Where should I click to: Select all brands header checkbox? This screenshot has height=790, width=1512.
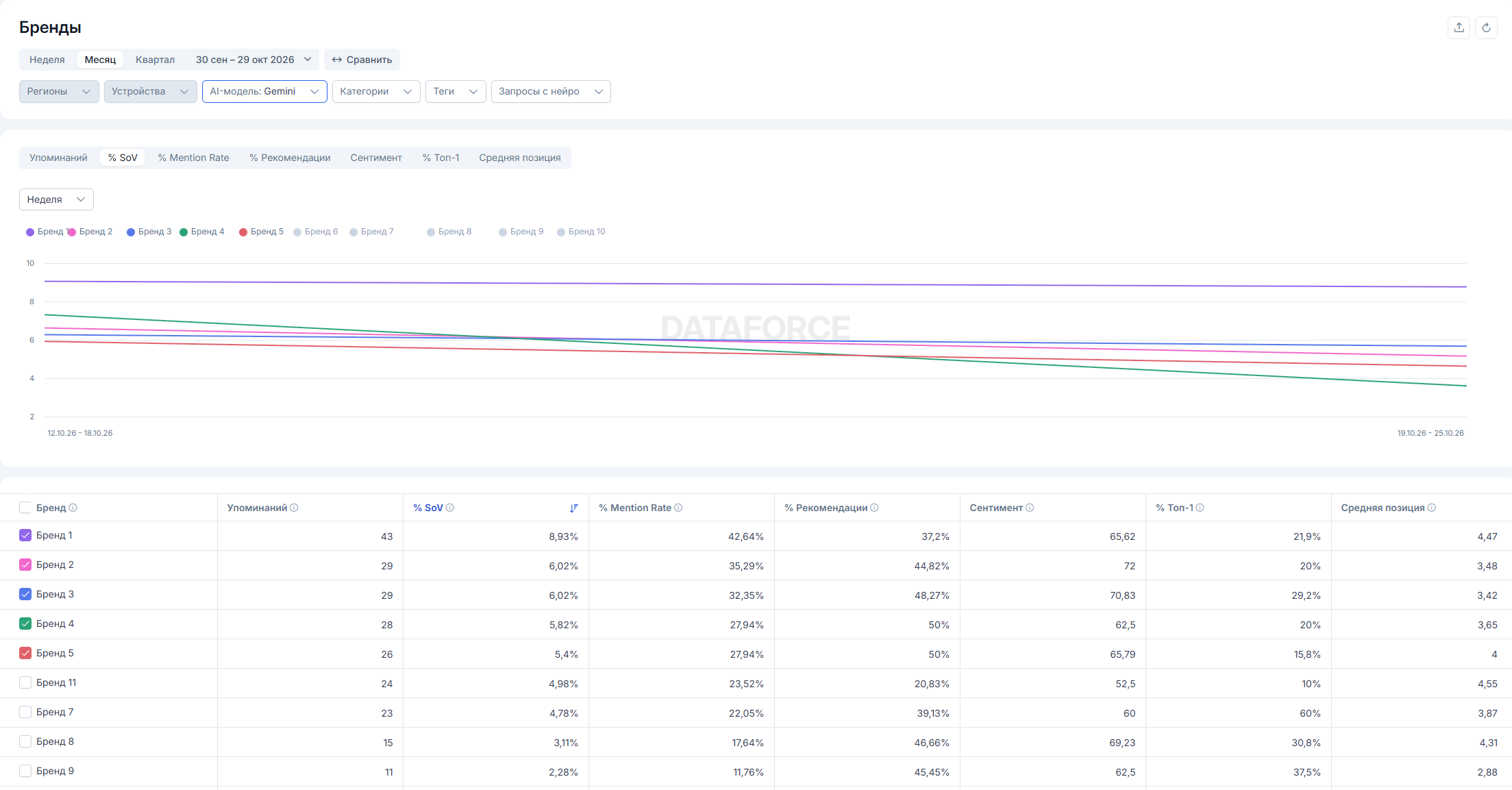25,508
